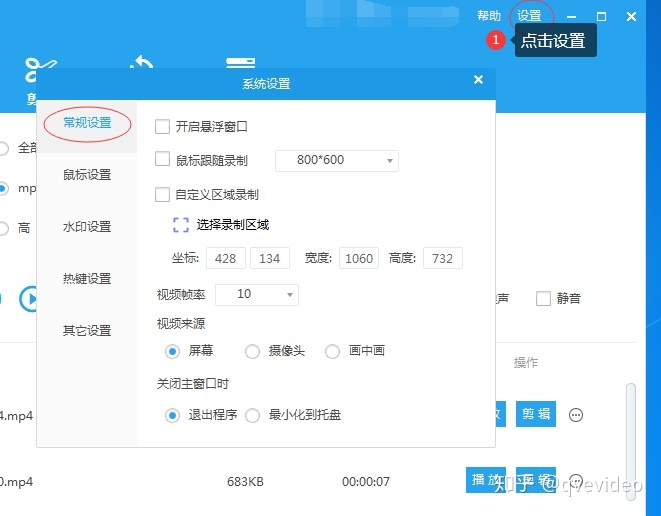Click the undo arrow icon in top toolbar
This screenshot has height=516, width=661.
click(142, 62)
